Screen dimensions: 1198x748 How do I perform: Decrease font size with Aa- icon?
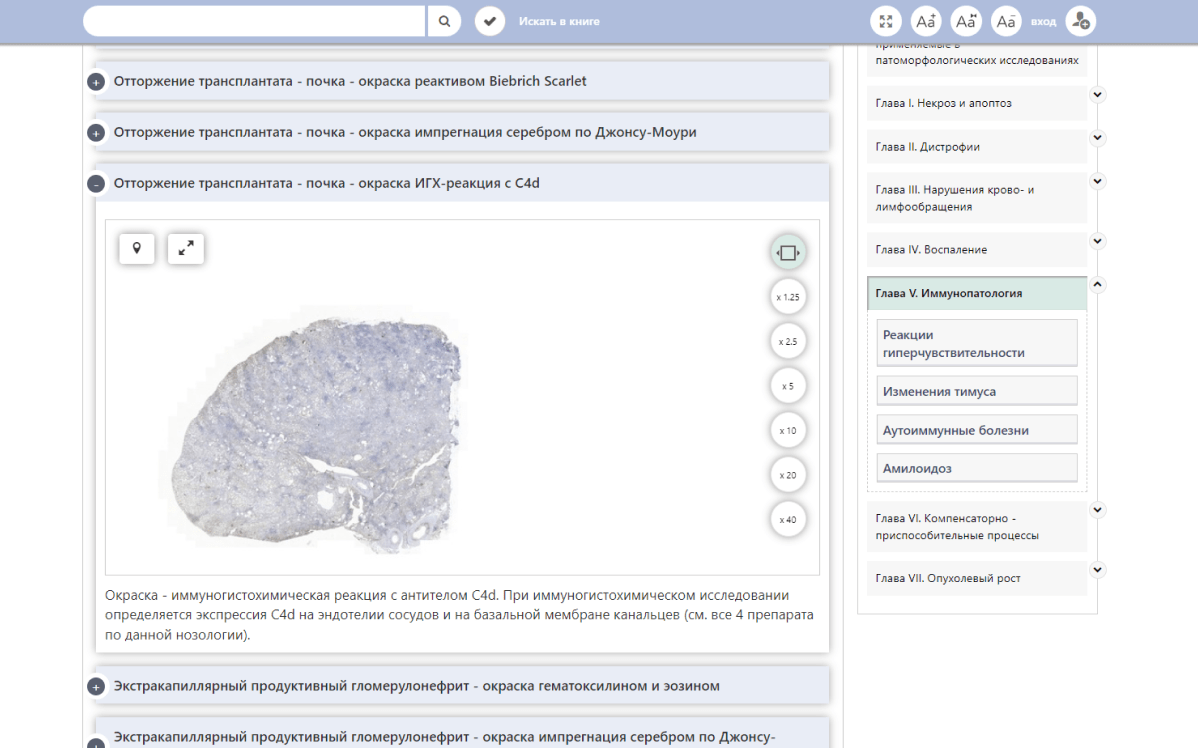click(1006, 21)
